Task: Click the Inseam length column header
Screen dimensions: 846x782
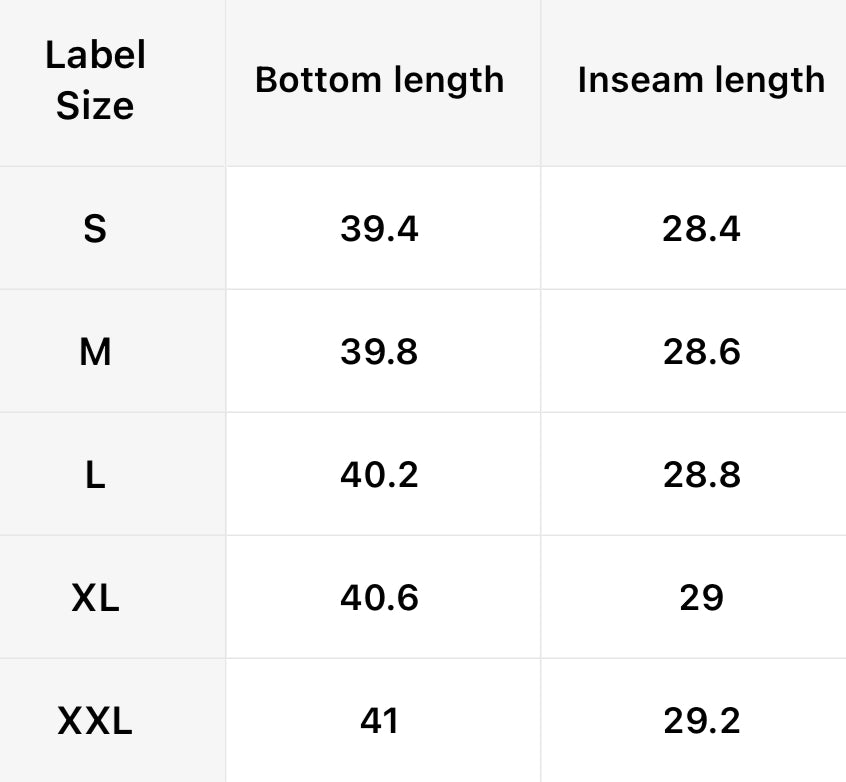Action: [x=701, y=80]
